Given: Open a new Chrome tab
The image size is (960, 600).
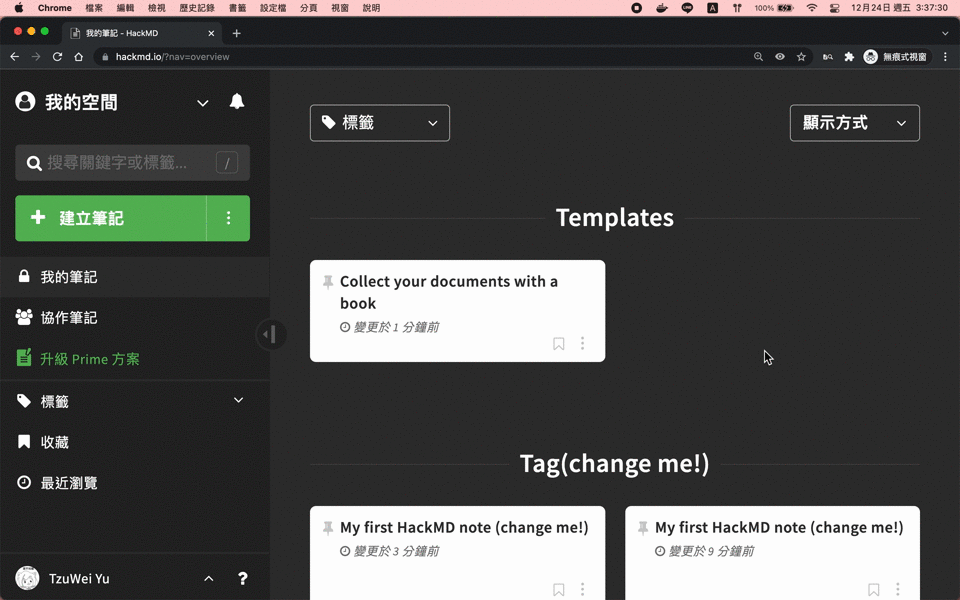Looking at the screenshot, I should pyautogui.click(x=236, y=33).
